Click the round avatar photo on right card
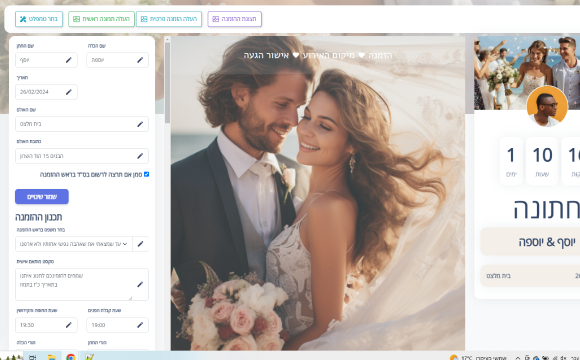Image resolution: width=580 pixels, height=360 pixels. coord(547,107)
